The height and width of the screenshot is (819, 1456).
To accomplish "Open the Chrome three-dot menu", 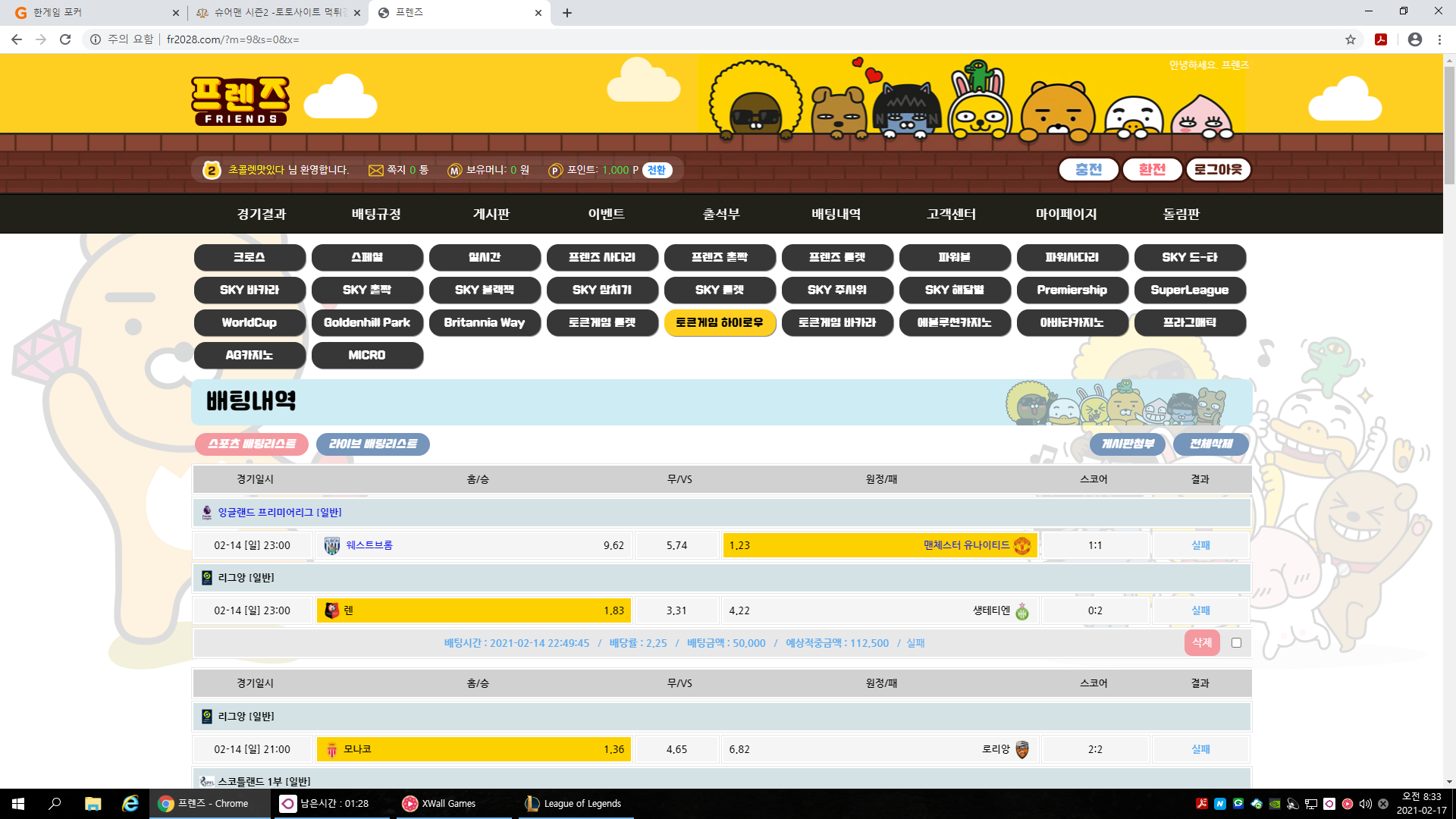I will pyautogui.click(x=1439, y=39).
